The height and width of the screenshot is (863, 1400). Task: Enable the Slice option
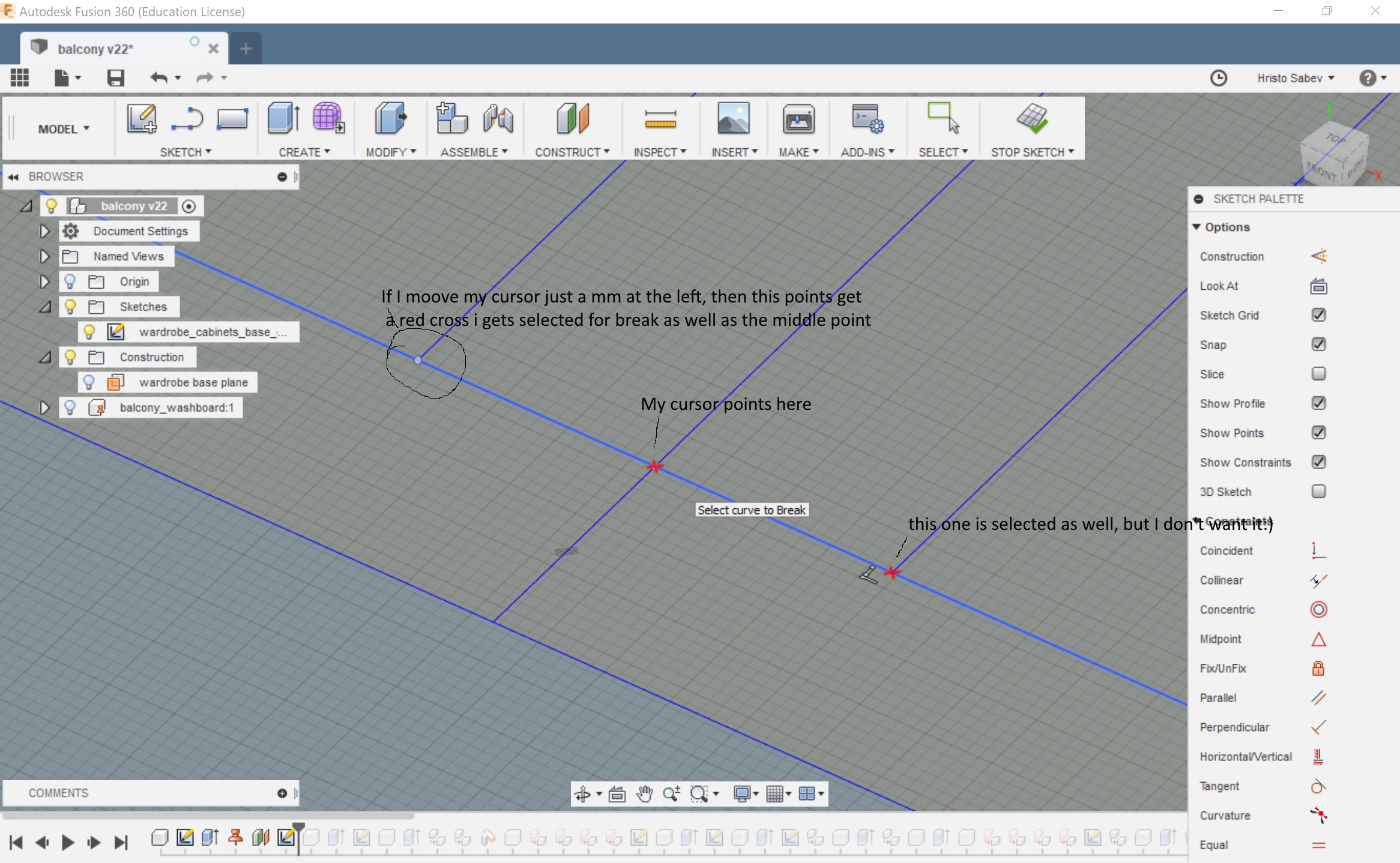point(1319,373)
